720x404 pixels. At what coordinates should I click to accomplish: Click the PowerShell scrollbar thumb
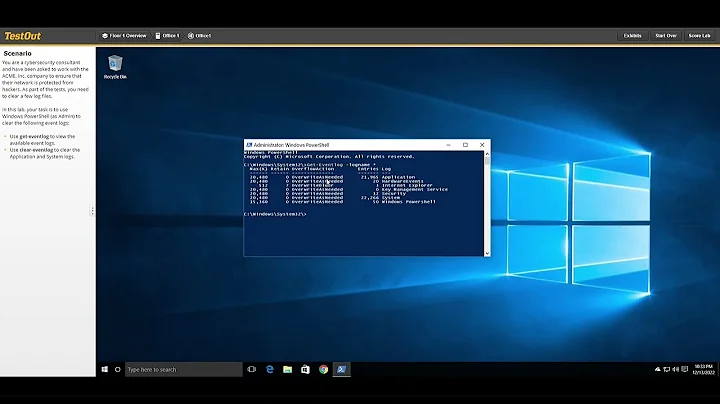487,161
